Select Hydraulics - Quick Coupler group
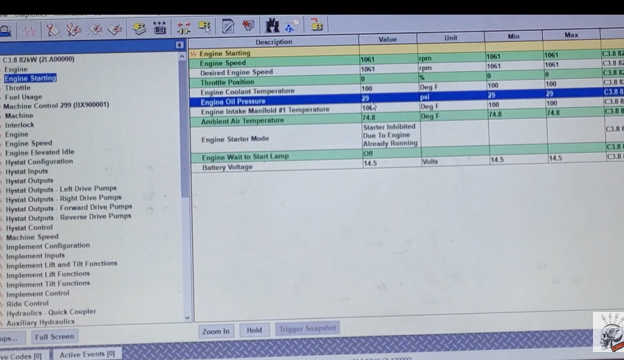 [x=51, y=313]
